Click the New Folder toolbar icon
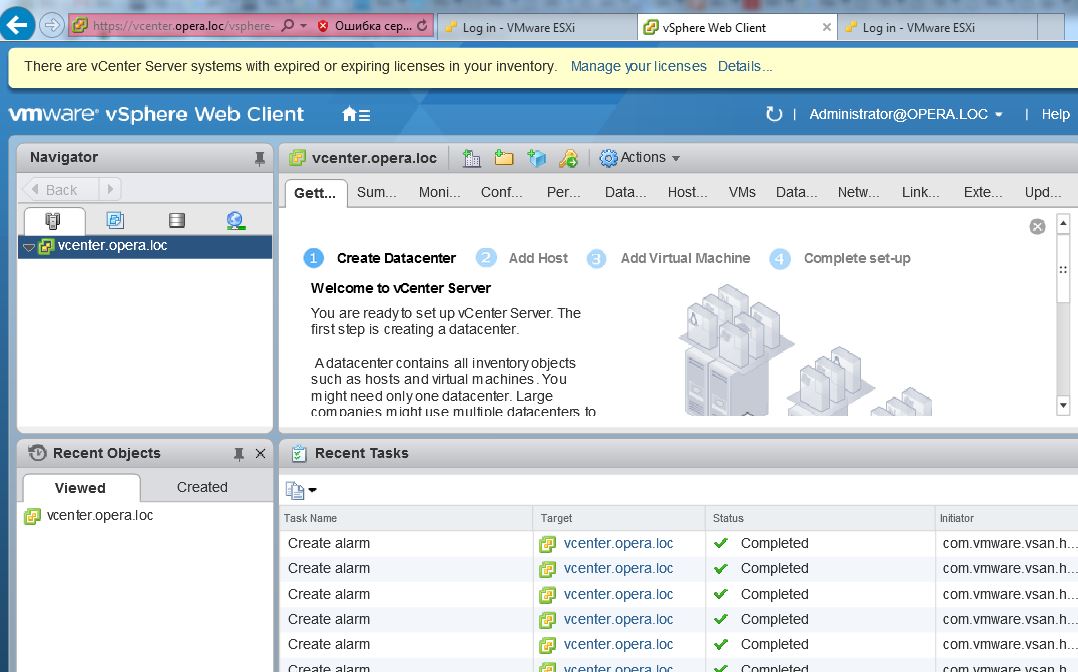Image resolution: width=1078 pixels, height=672 pixels. (504, 158)
